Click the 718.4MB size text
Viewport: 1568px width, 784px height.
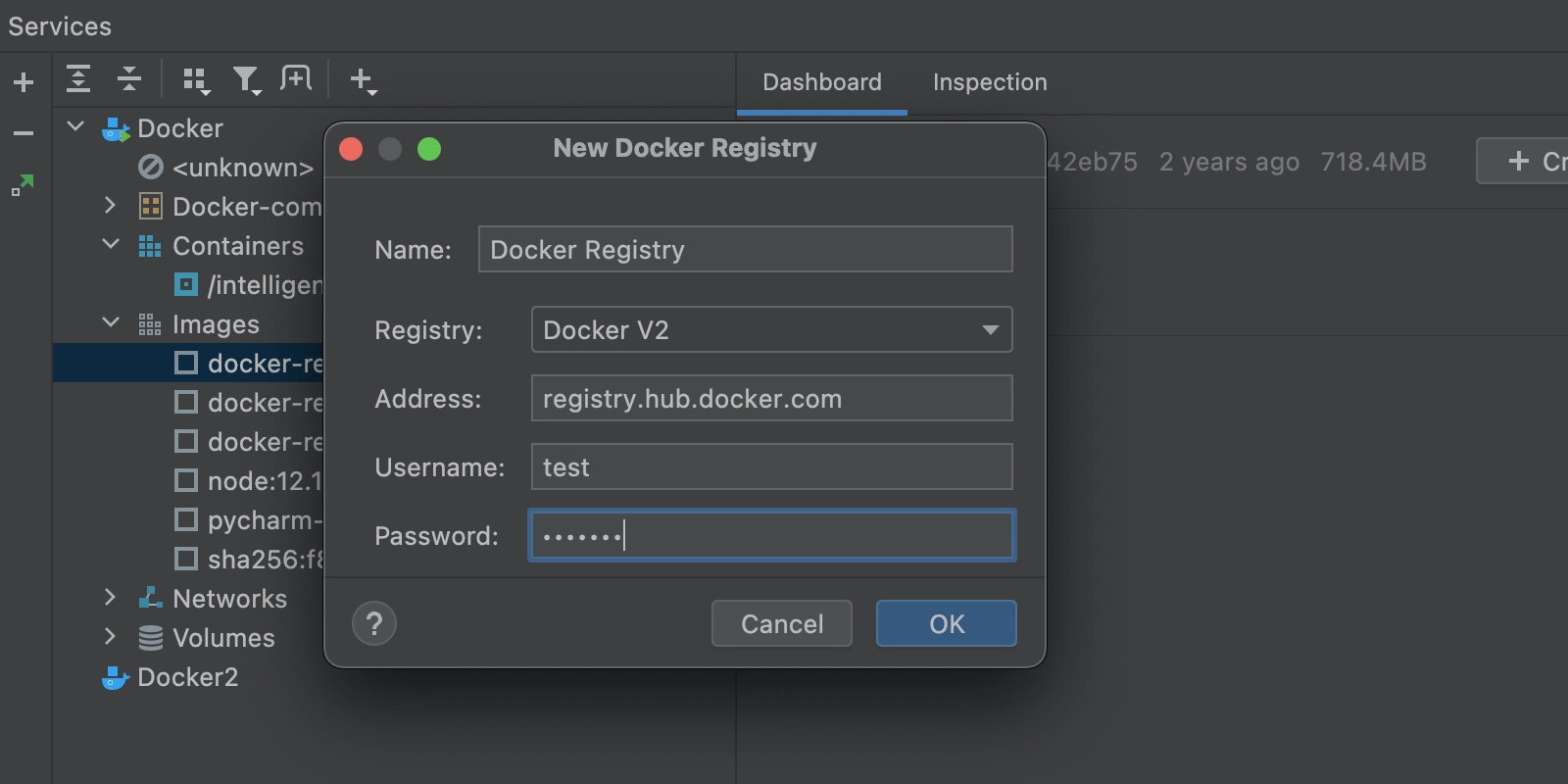click(x=1373, y=162)
